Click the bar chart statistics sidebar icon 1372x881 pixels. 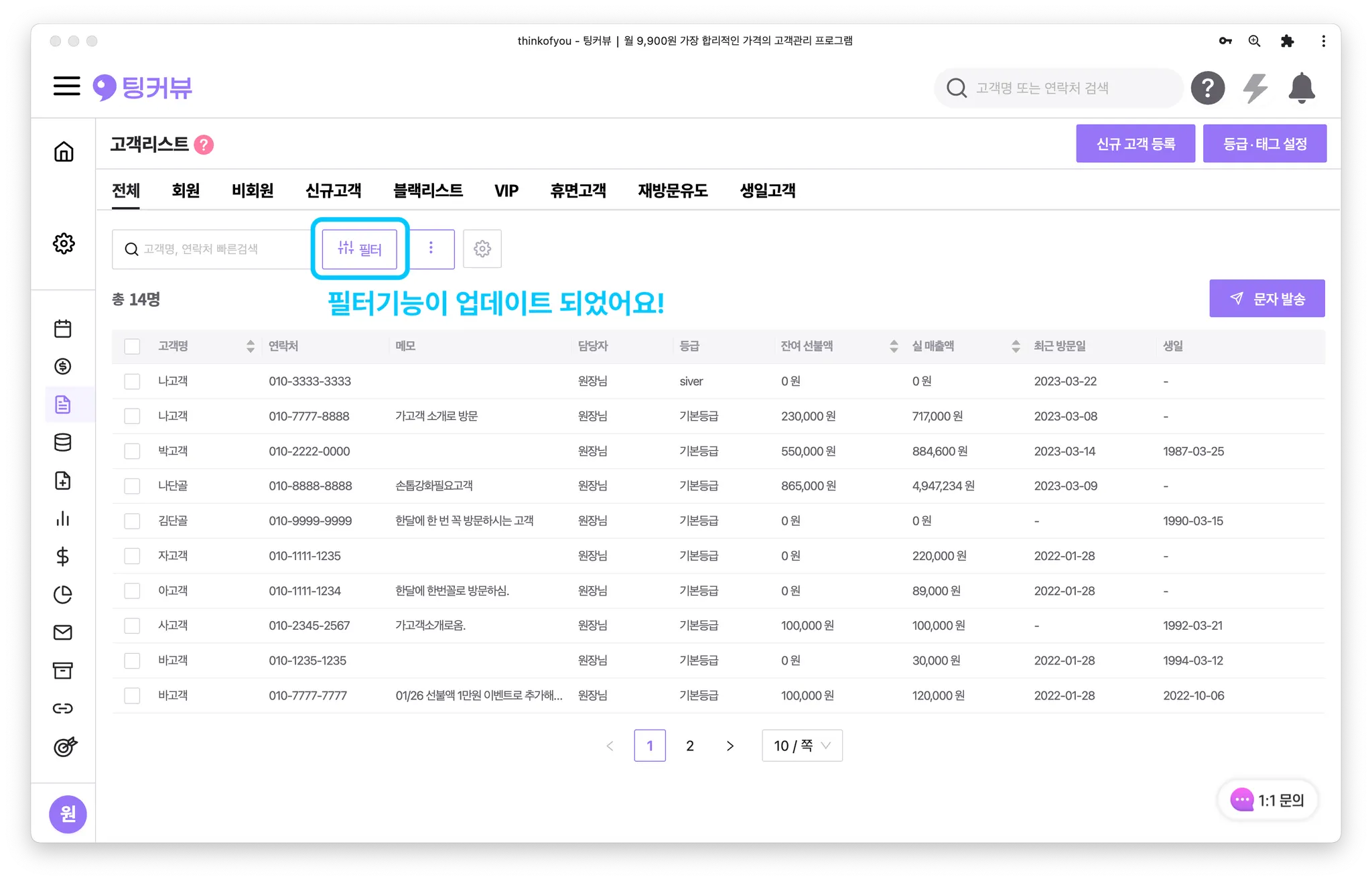pyautogui.click(x=63, y=519)
